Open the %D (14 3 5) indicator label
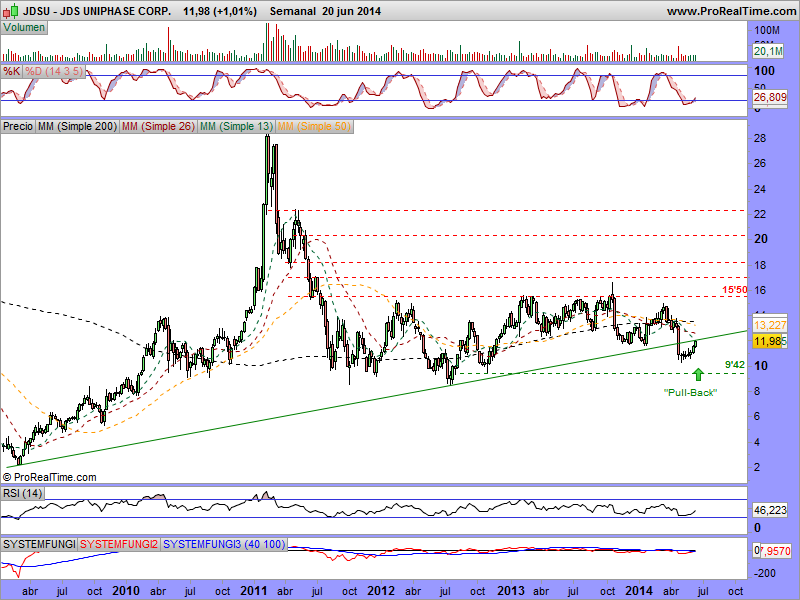This screenshot has height=600, width=800. point(54,71)
